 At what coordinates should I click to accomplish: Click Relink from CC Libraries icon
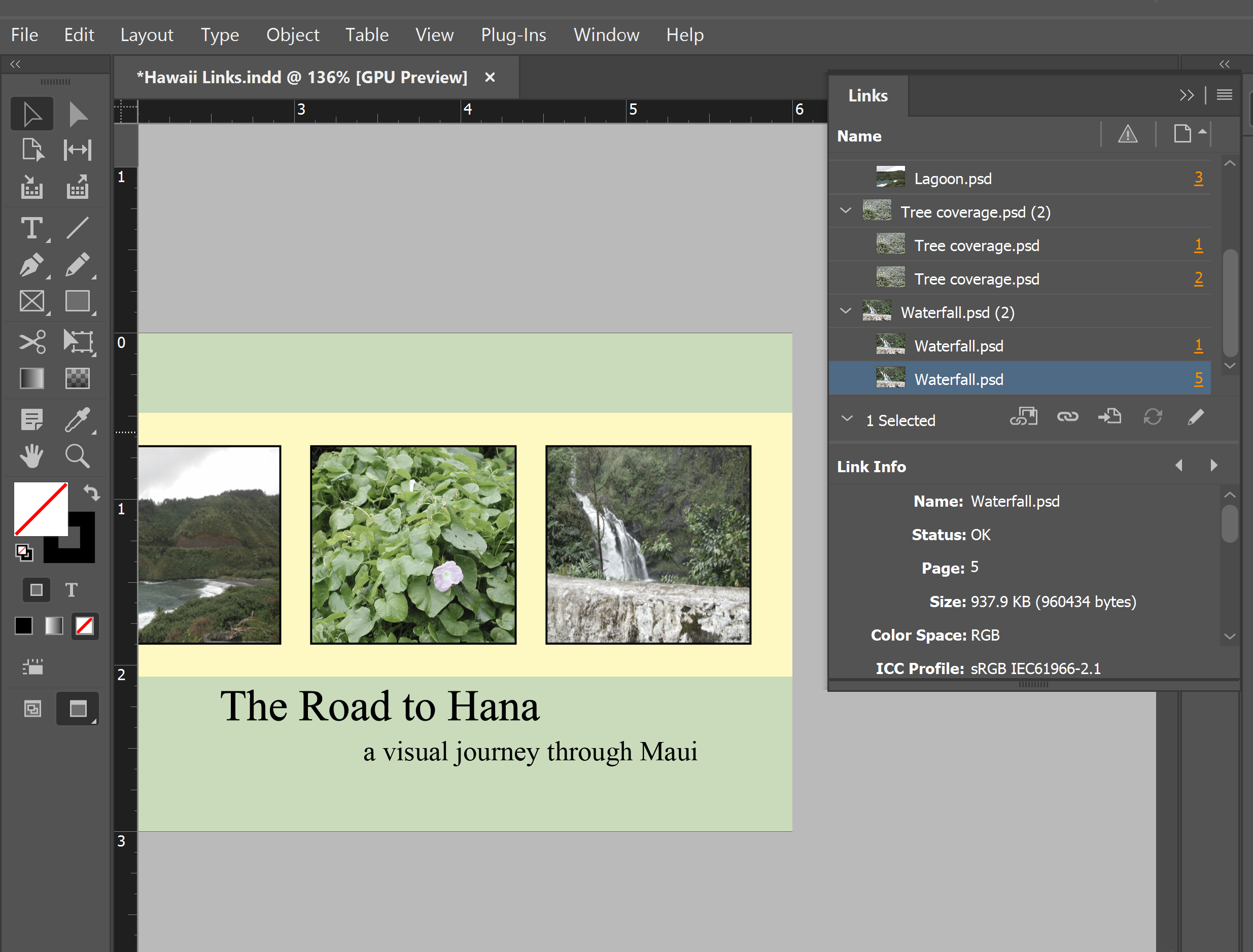pos(1024,417)
